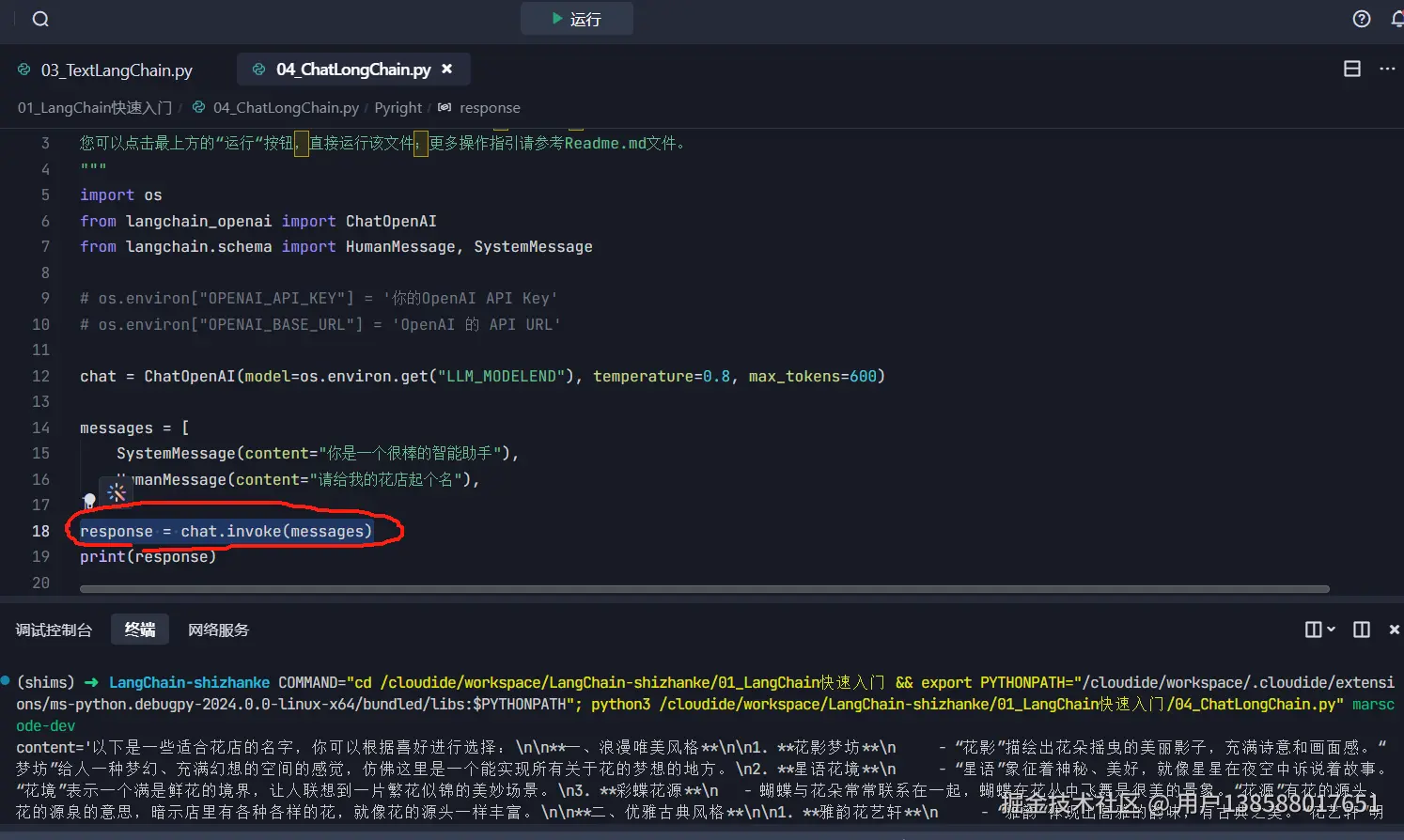Click LangChain-shizhanke in terminal prompt

[189, 683]
